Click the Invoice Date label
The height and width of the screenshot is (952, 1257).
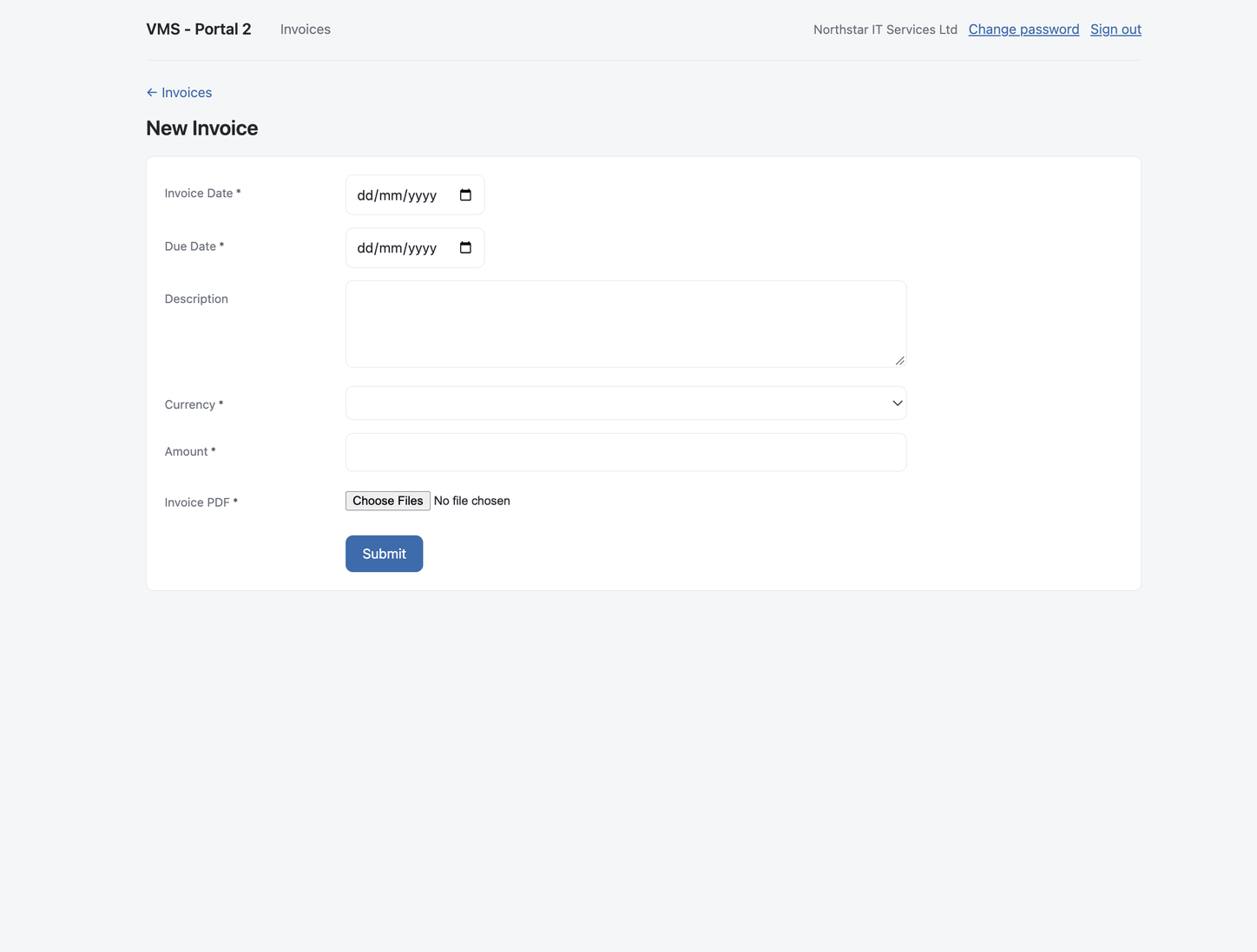(x=203, y=194)
